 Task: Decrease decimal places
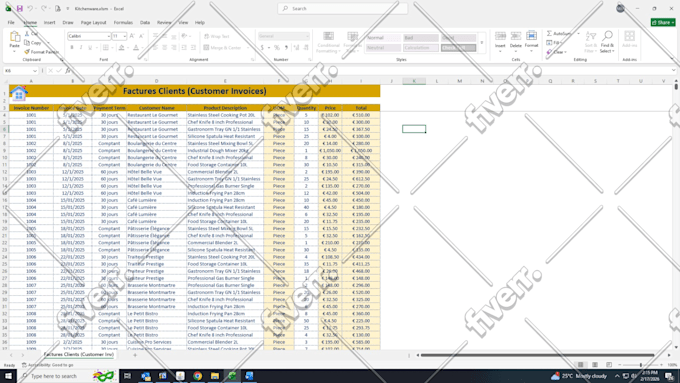pos(306,47)
